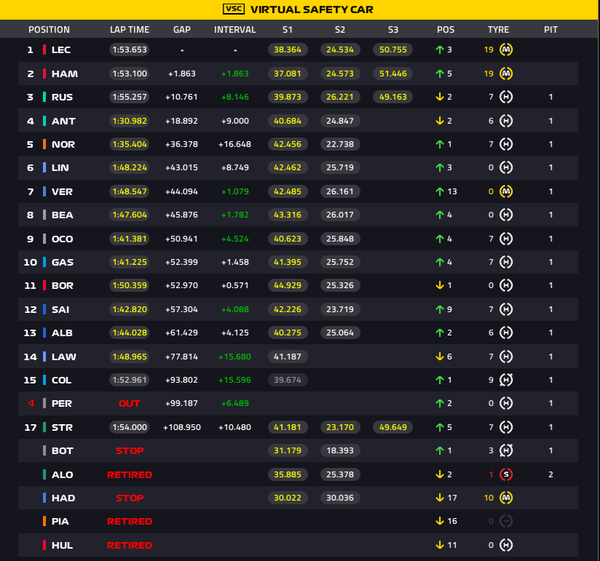Viewport: 600px width, 561px height.
Task: Click LAW's interval +15.680
Action: tap(235, 357)
